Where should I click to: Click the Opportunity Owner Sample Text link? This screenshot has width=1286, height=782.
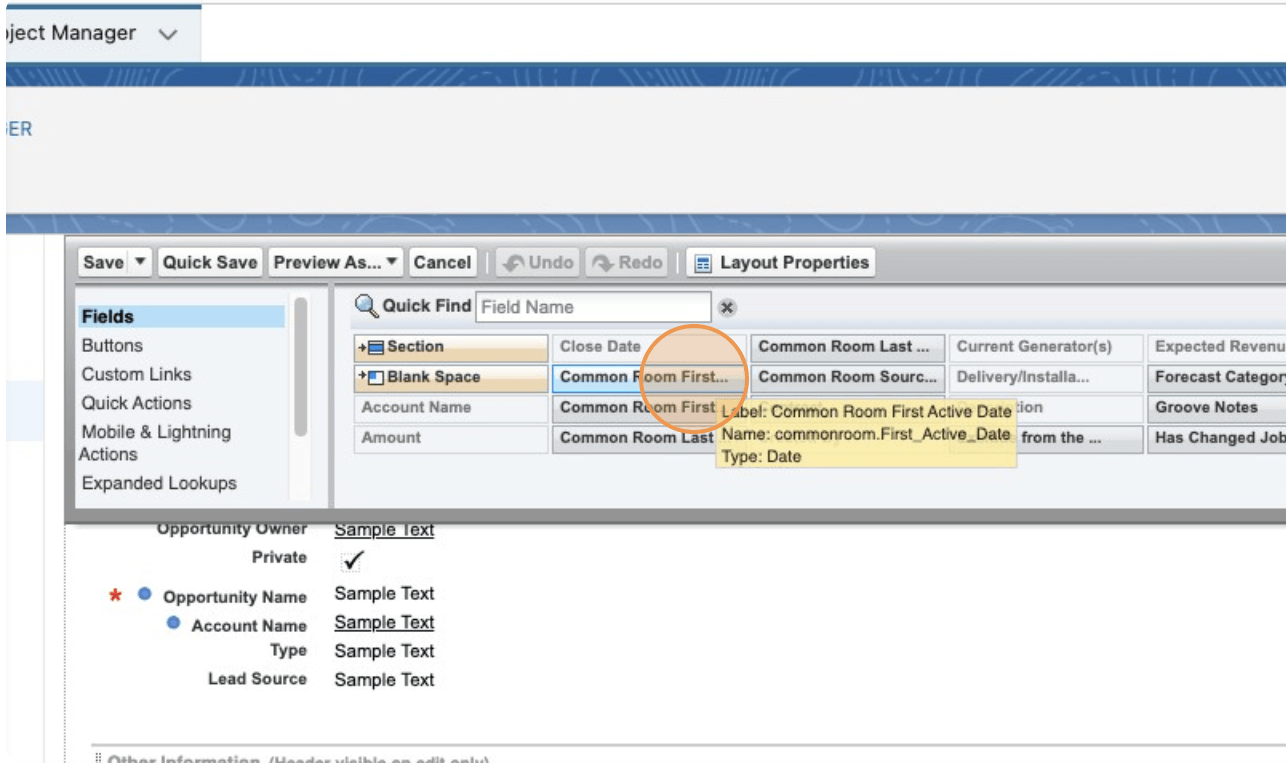[384, 530]
